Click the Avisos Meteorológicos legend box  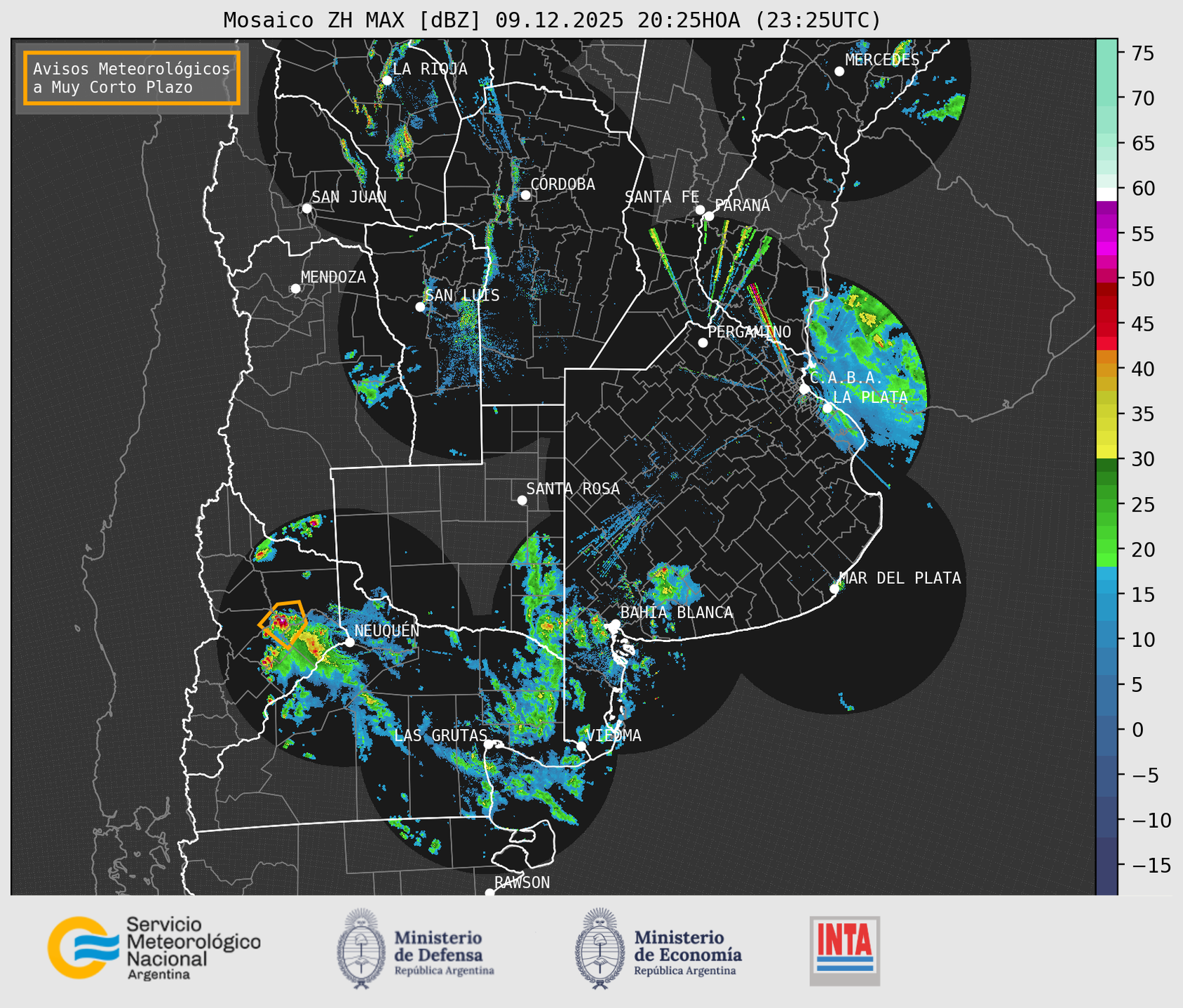coord(132,78)
